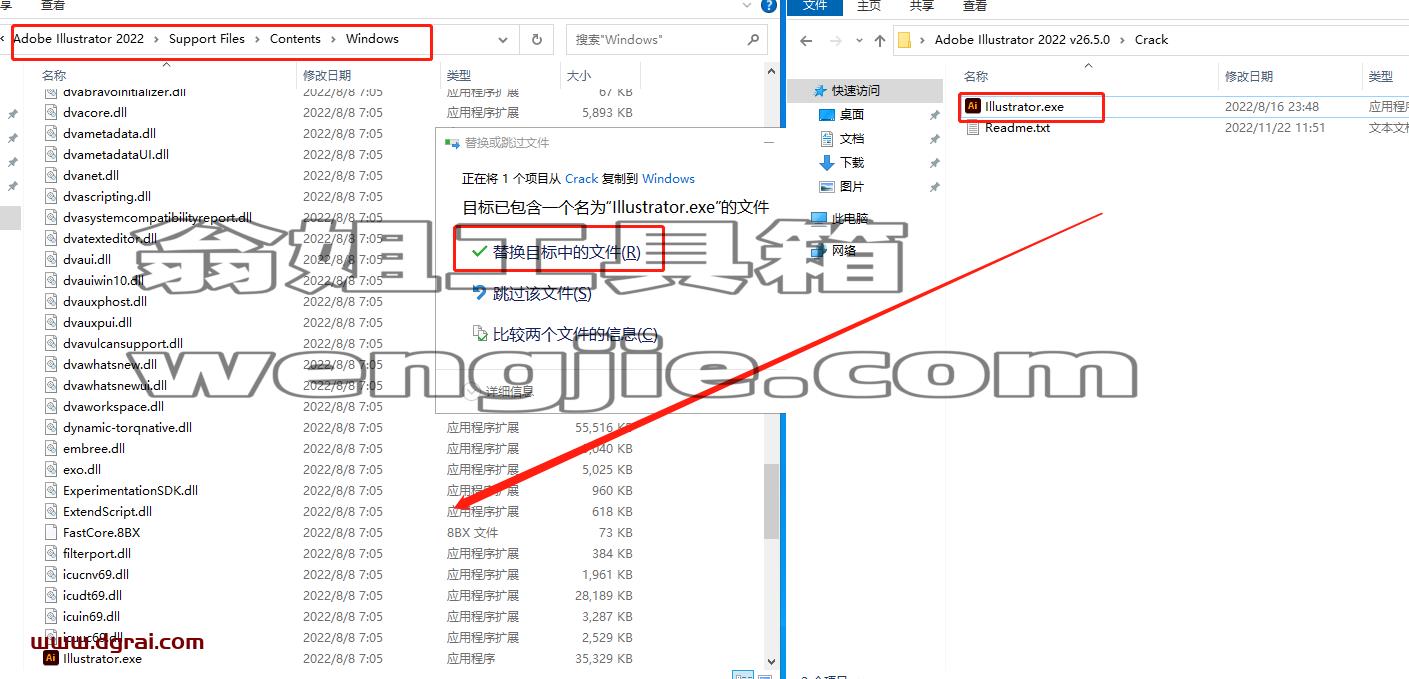Viewport: 1409px width, 679px height.
Task: Select icudt69.dll file
Action: (92, 596)
